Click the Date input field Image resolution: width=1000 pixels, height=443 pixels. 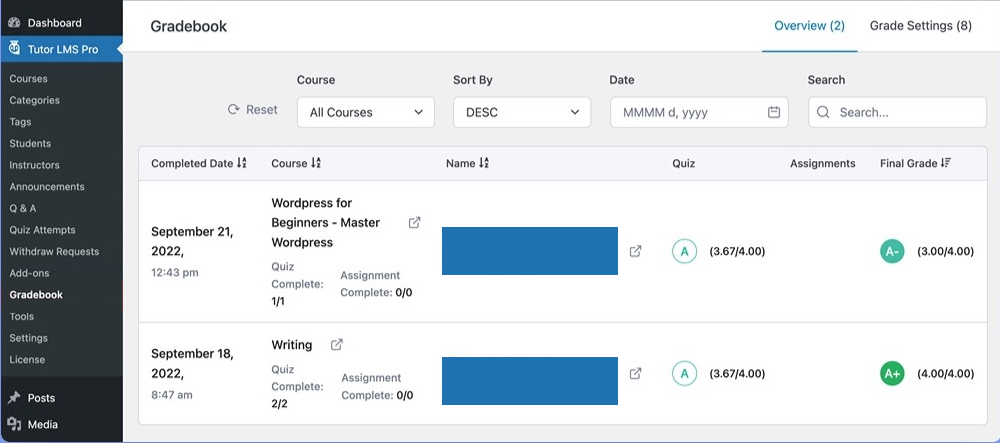(700, 112)
